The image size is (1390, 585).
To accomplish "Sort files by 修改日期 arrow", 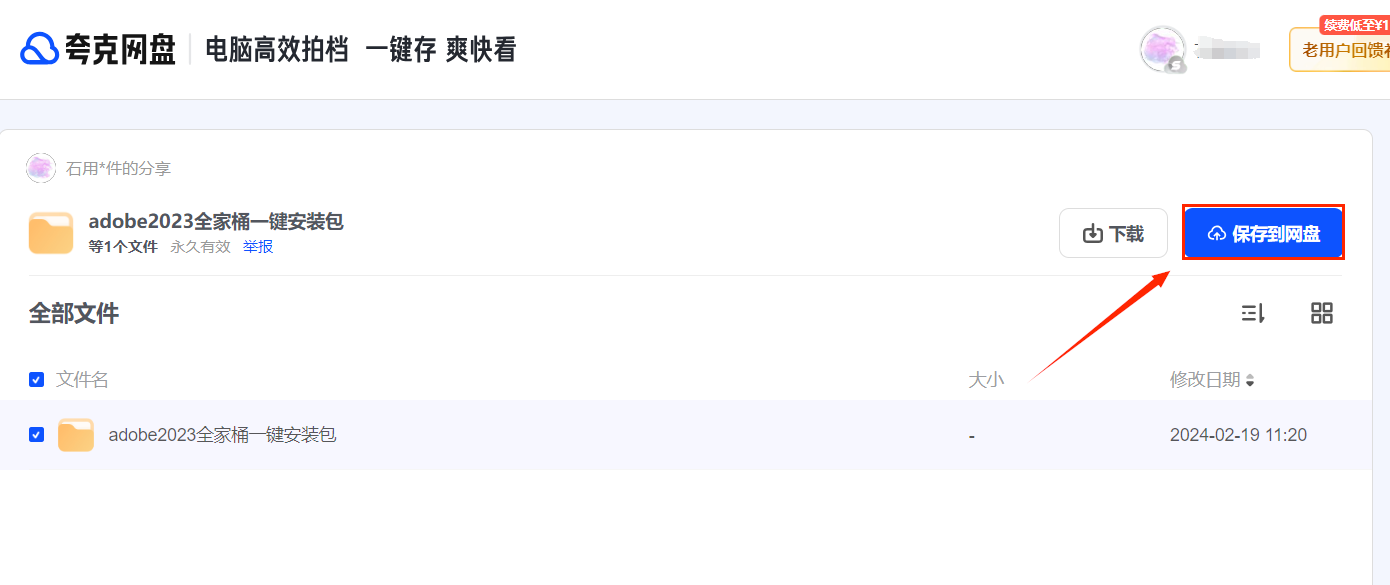I will coord(1250,381).
